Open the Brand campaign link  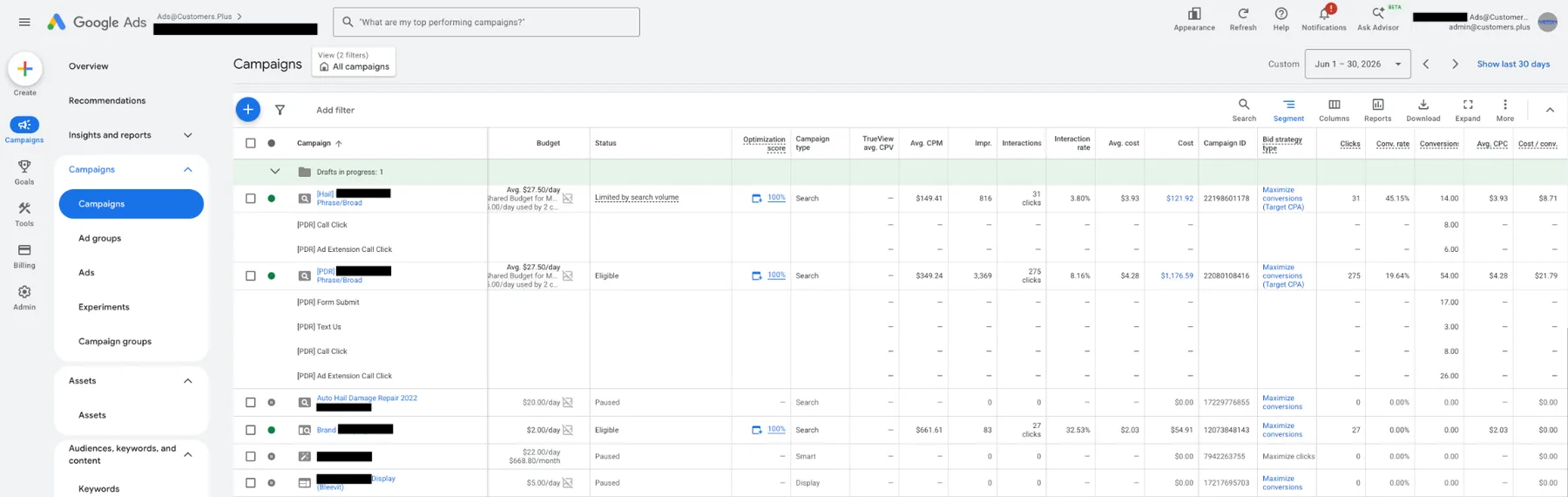(x=327, y=430)
